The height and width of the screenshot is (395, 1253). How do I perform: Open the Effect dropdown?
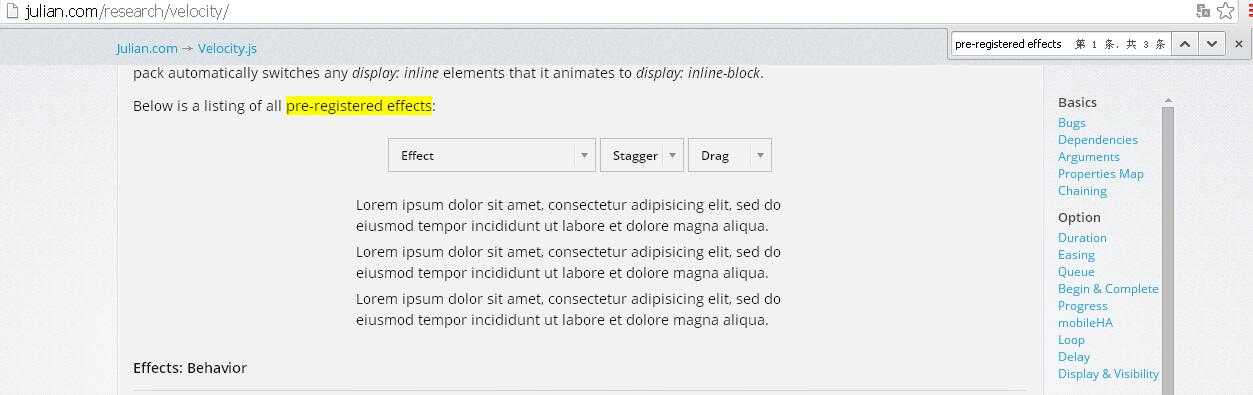coord(492,155)
